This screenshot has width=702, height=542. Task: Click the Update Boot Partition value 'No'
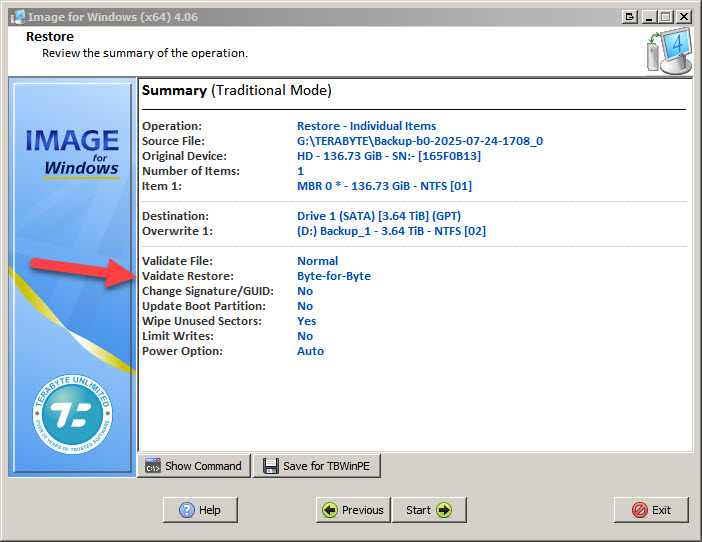pyautogui.click(x=305, y=306)
